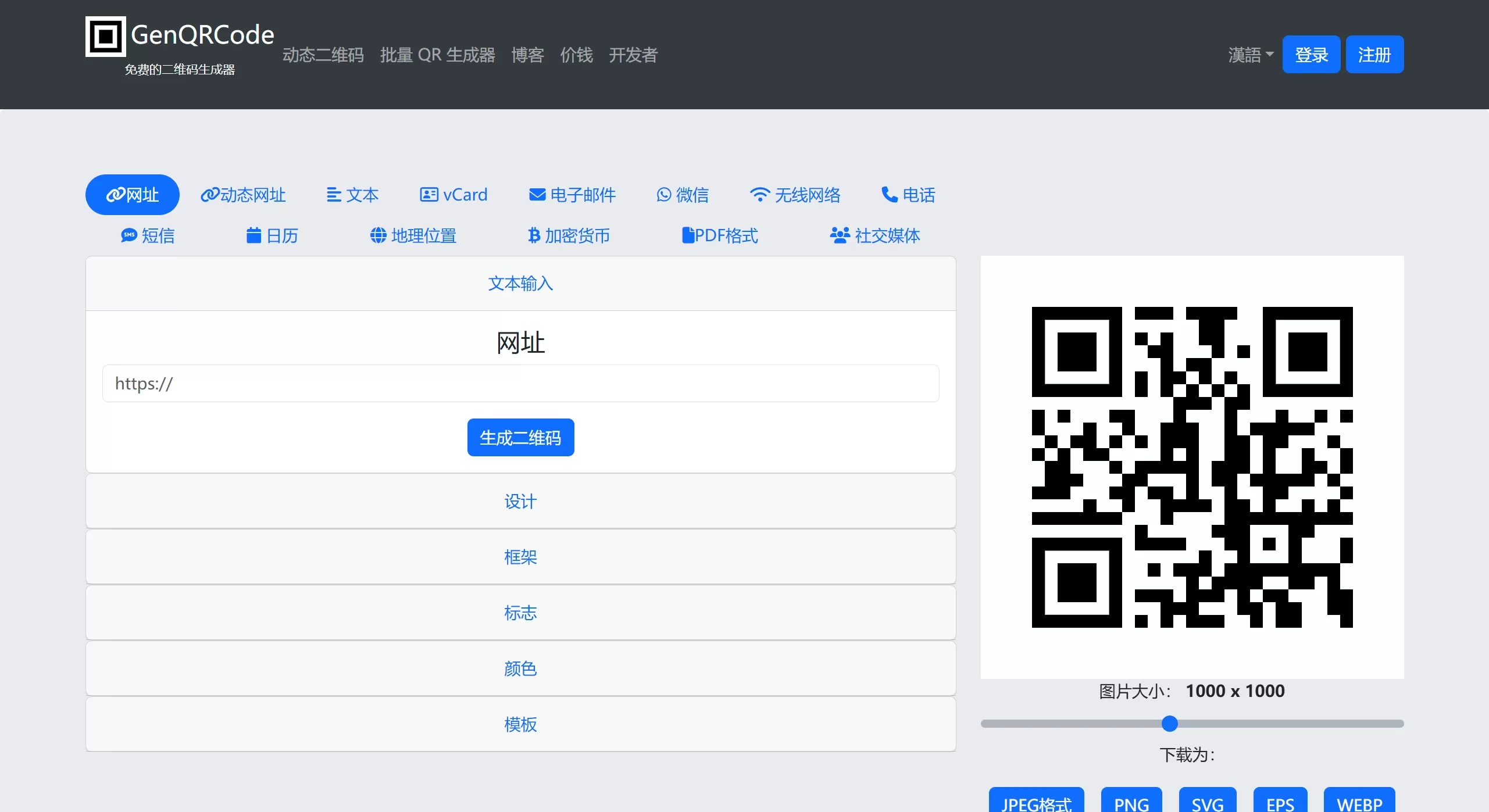Click the calendar icon beside 日历
Image resolution: width=1489 pixels, height=812 pixels.
[x=253, y=235]
